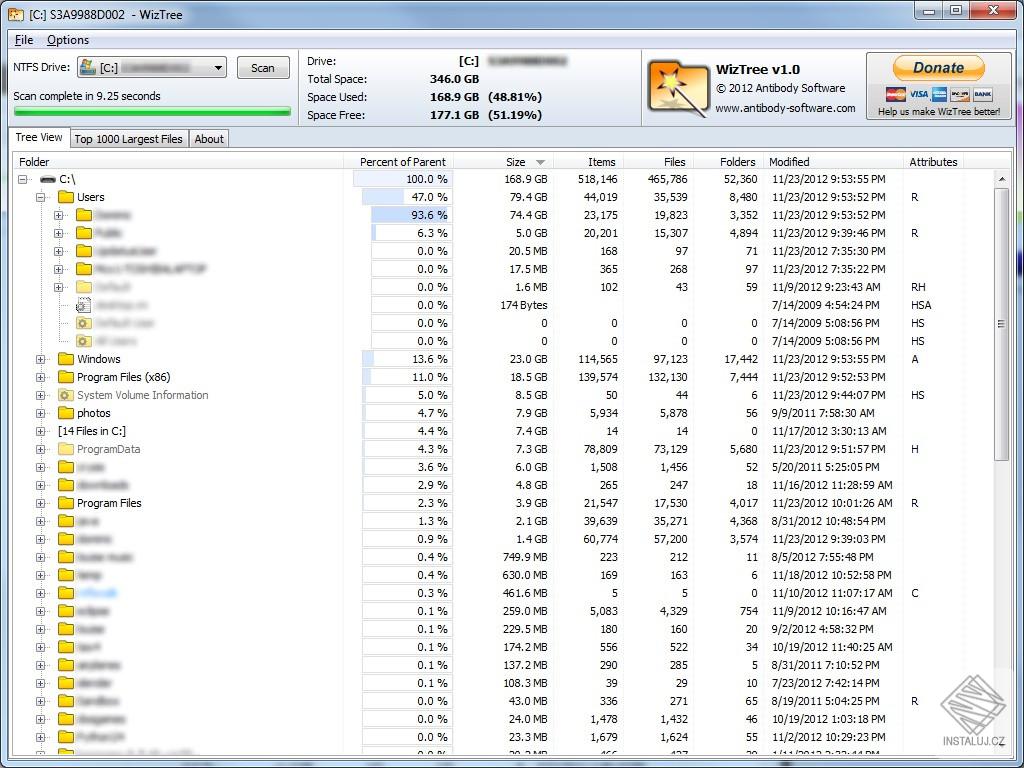
Task: Click the folder icon on the 749.9 MB row
Action: (x=65, y=557)
